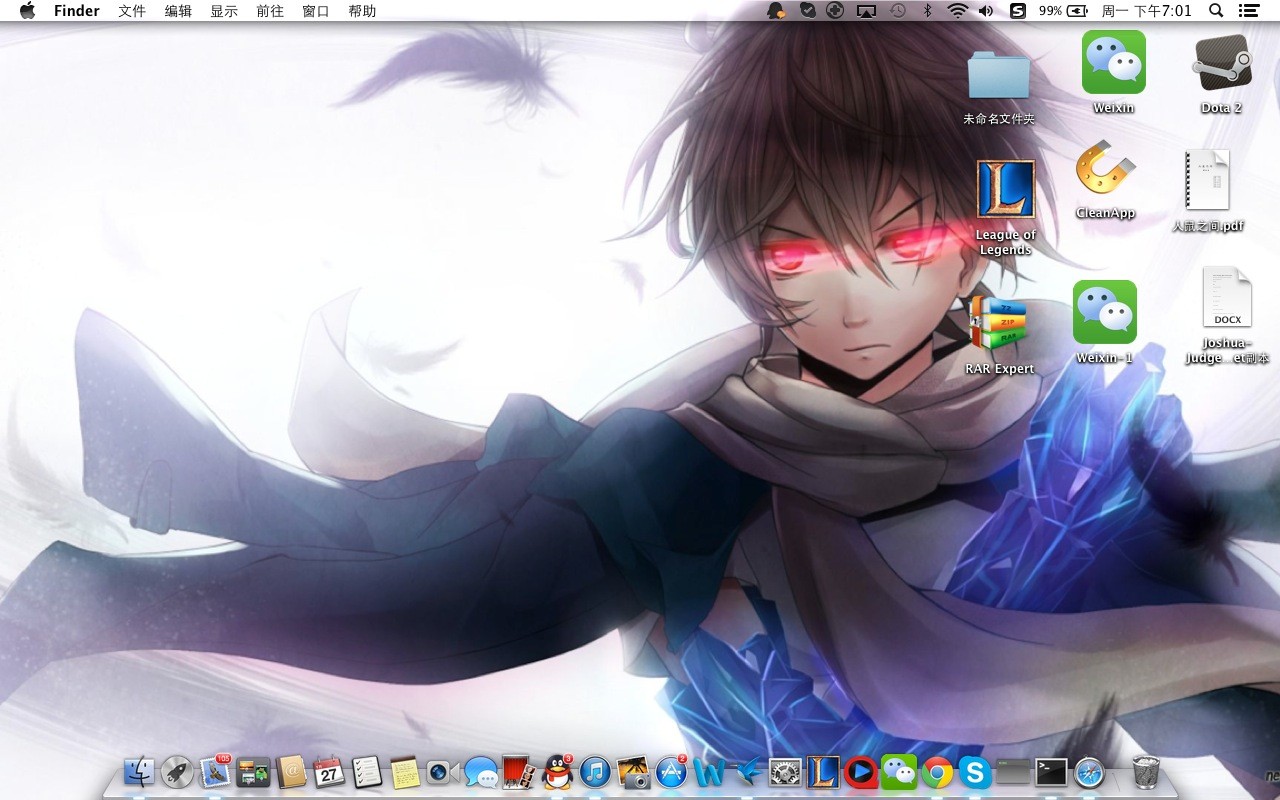The image size is (1280, 800).
Task: Open the Apple menu
Action: point(27,11)
